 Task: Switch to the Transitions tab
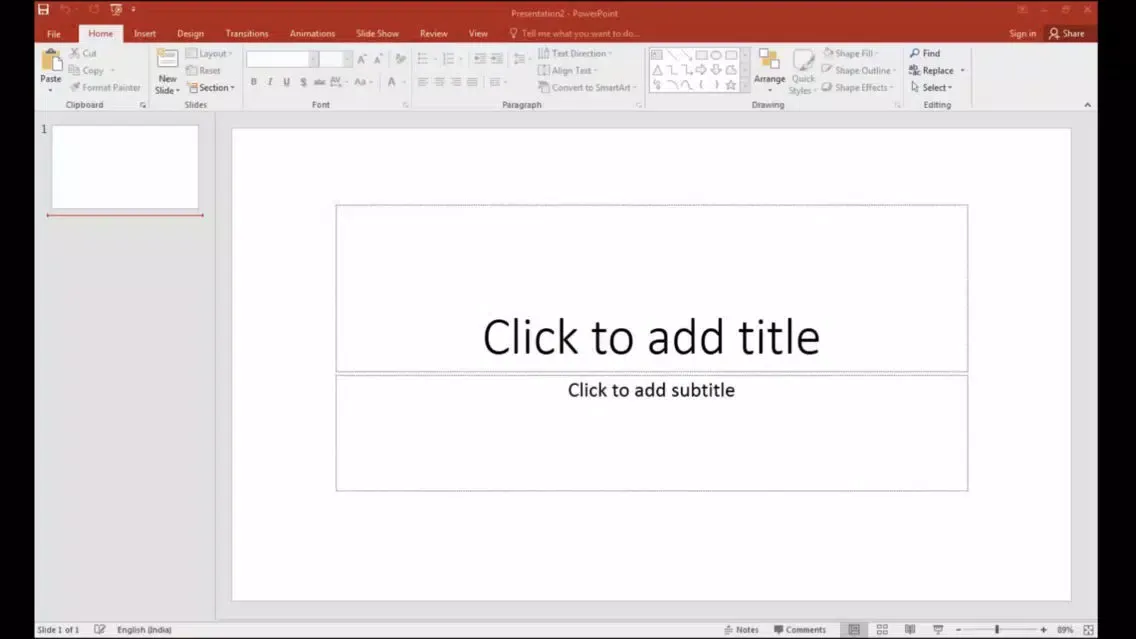(x=246, y=33)
